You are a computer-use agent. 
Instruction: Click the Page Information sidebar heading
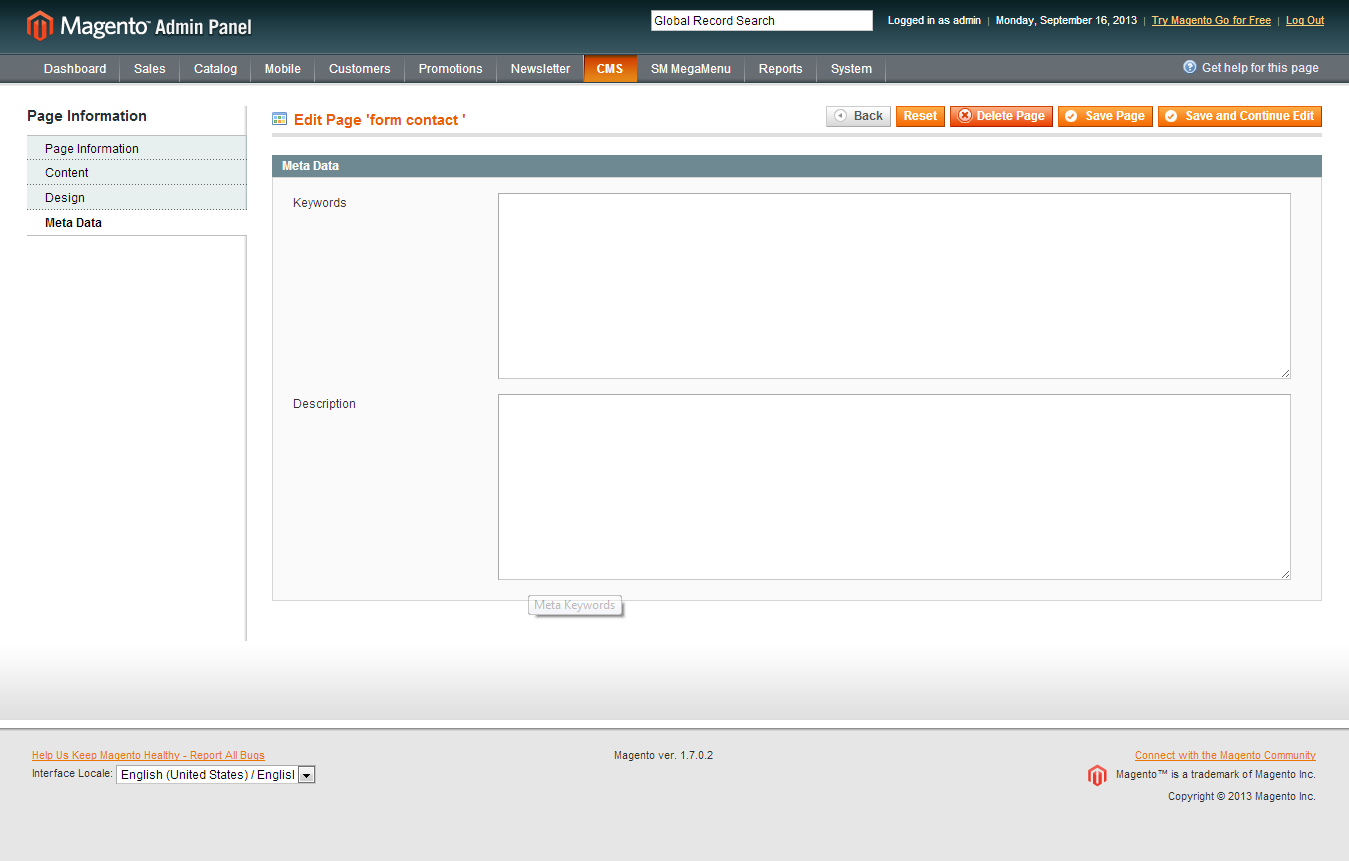tap(87, 116)
